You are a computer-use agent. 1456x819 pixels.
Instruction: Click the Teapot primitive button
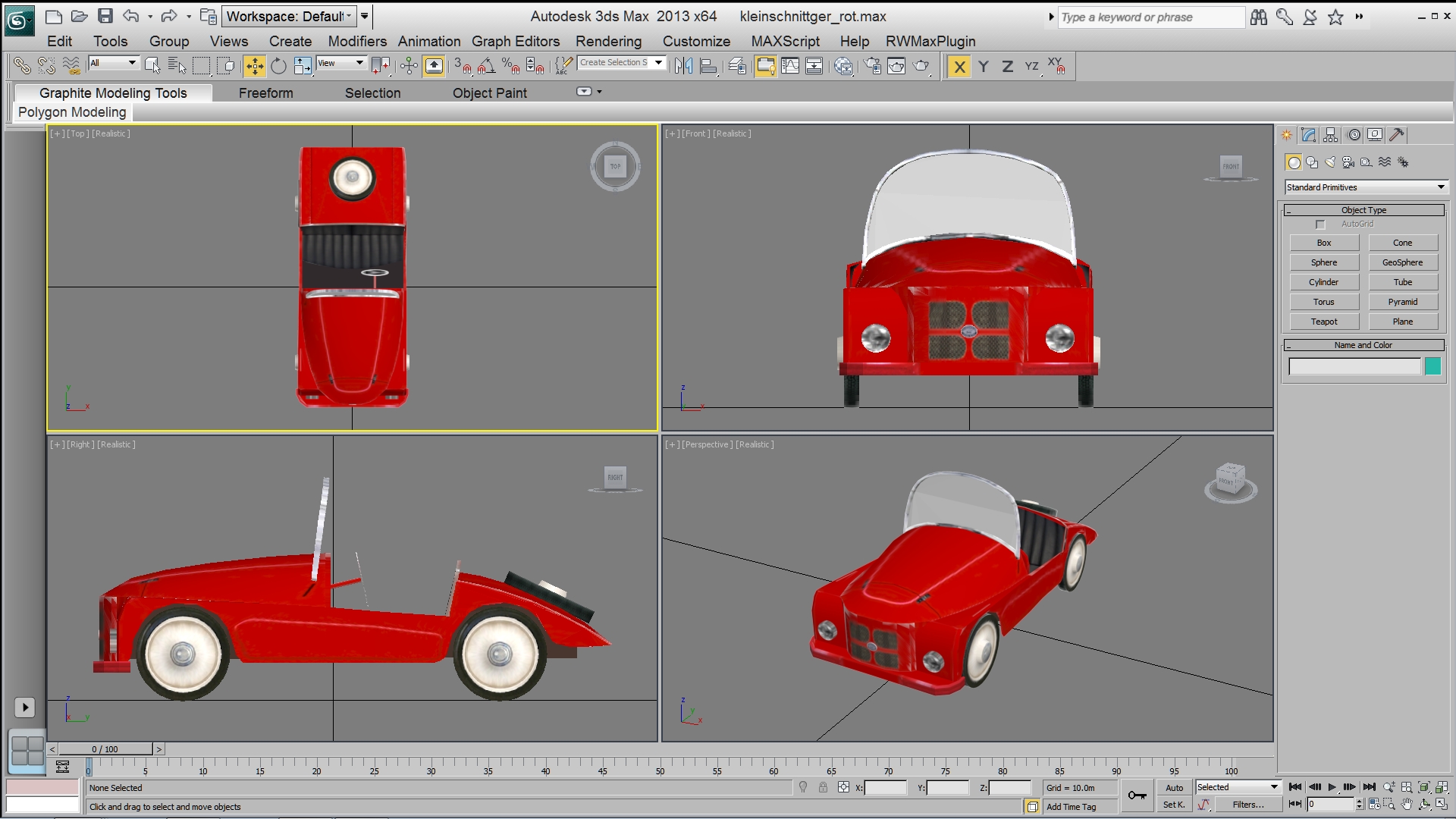tap(1324, 322)
